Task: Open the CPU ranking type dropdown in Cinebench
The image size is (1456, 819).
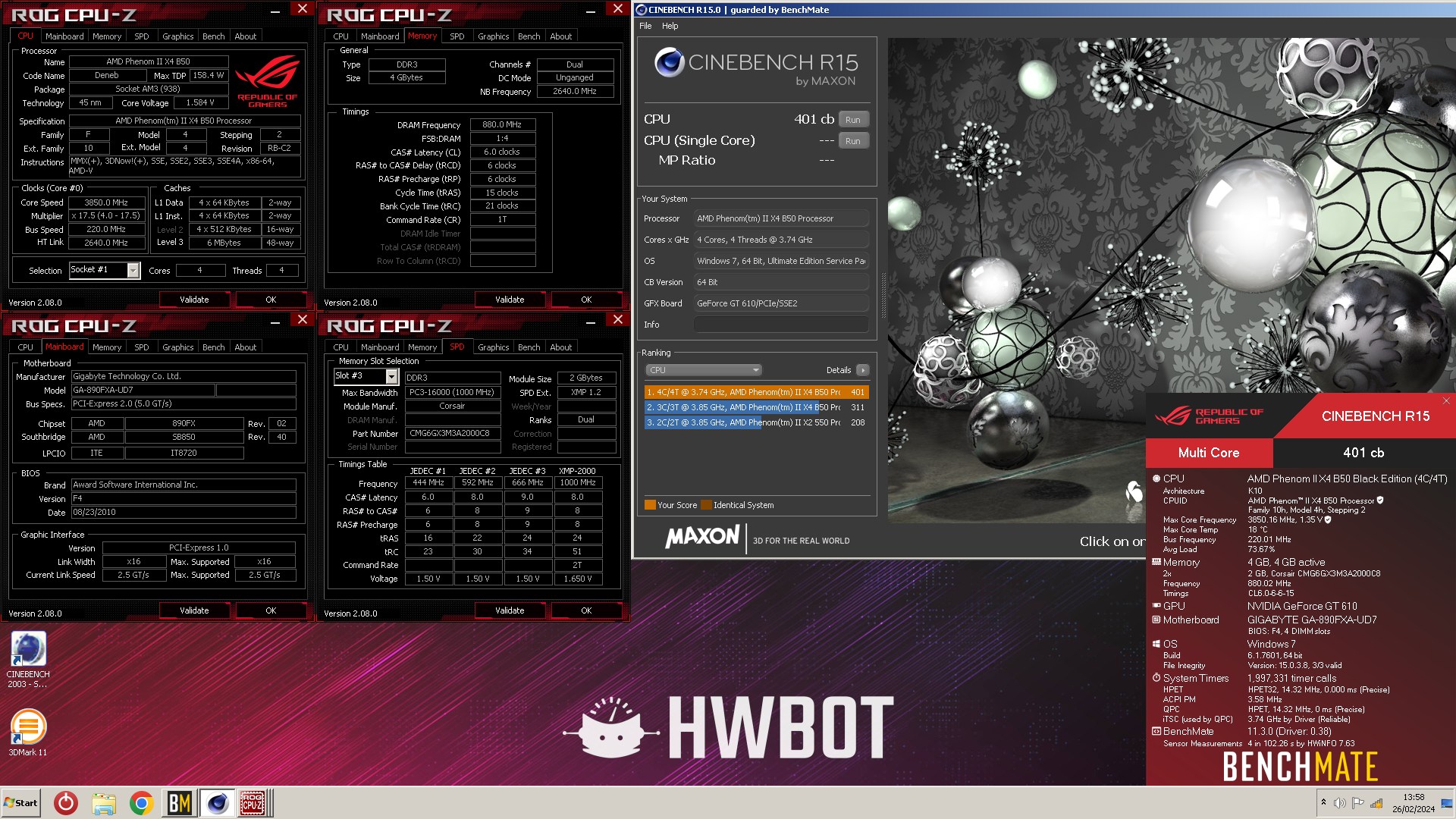Action: coord(703,370)
